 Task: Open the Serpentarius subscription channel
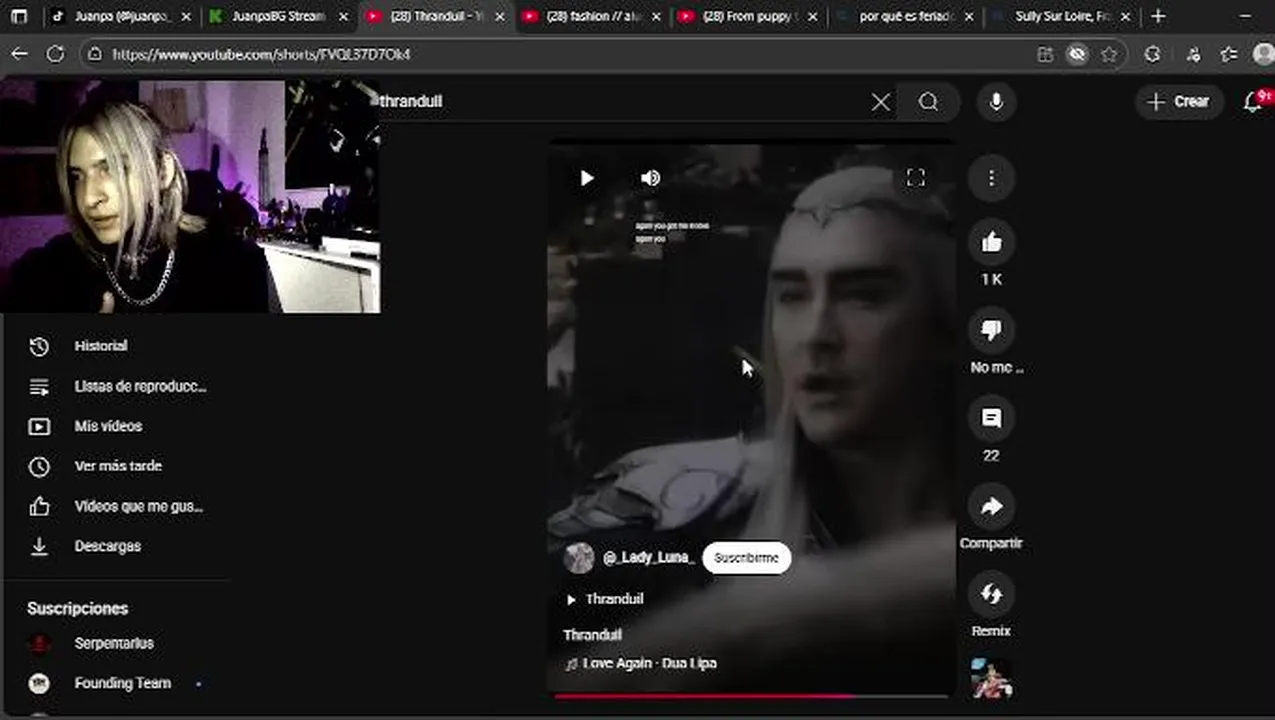pos(116,643)
